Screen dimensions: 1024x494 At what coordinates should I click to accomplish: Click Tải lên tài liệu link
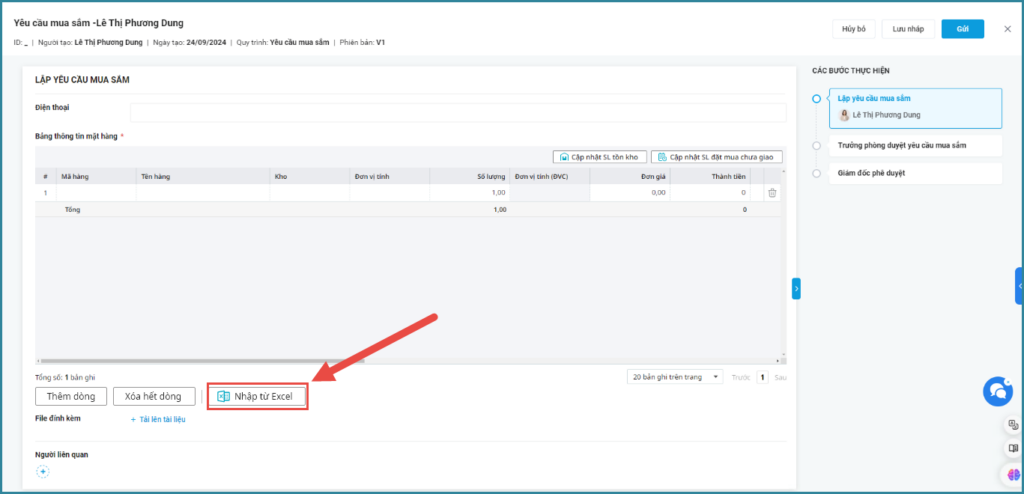point(158,420)
